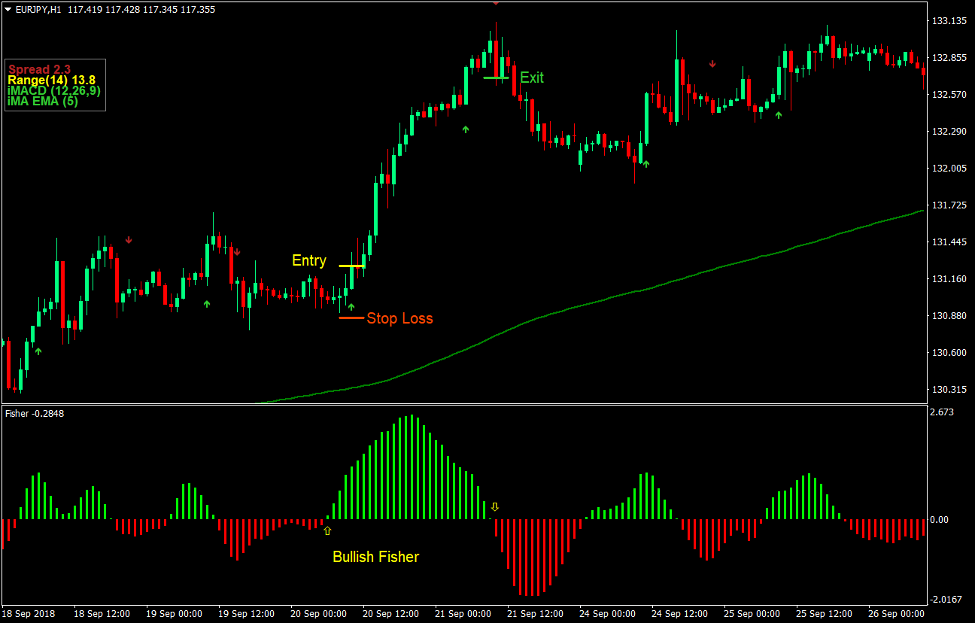Screen dimensions: 977x625
Task: Click the 20 Sep 12:00 timeline label
Action: pos(391,615)
